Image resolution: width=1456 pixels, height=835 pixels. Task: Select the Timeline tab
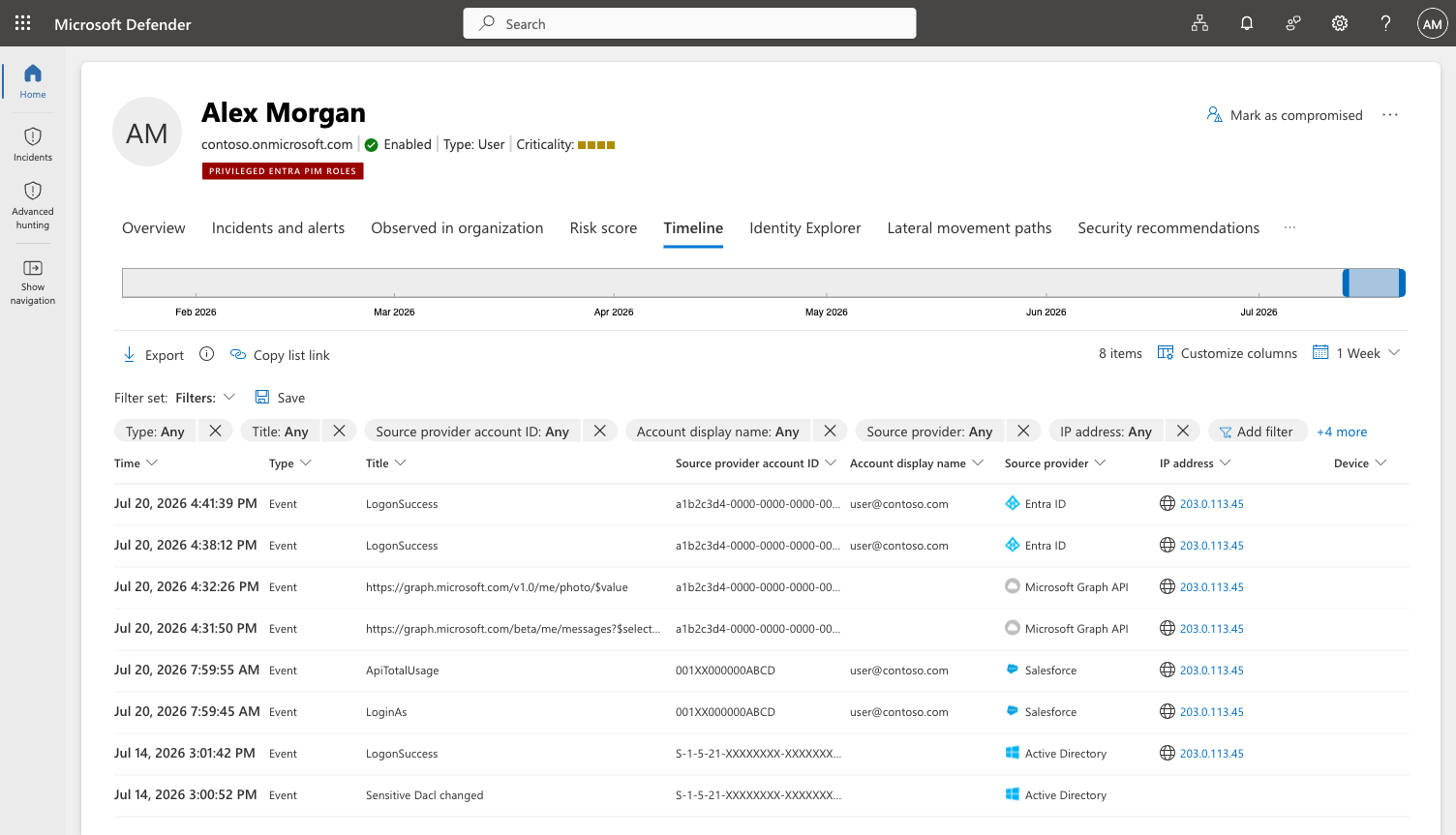pos(693,228)
